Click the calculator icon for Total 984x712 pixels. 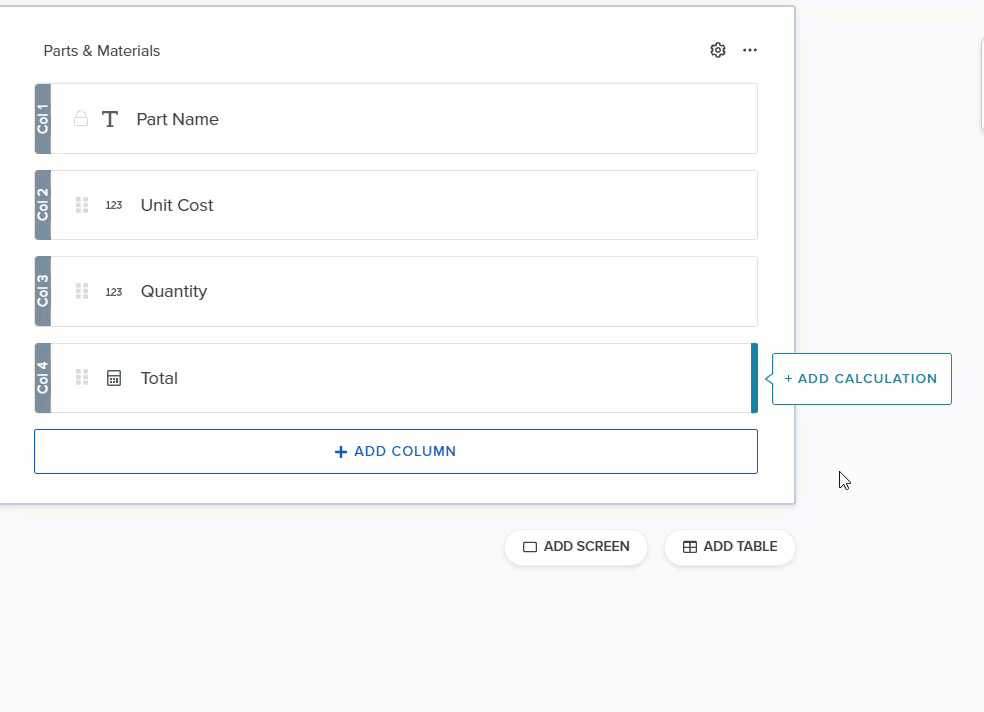pyautogui.click(x=114, y=378)
